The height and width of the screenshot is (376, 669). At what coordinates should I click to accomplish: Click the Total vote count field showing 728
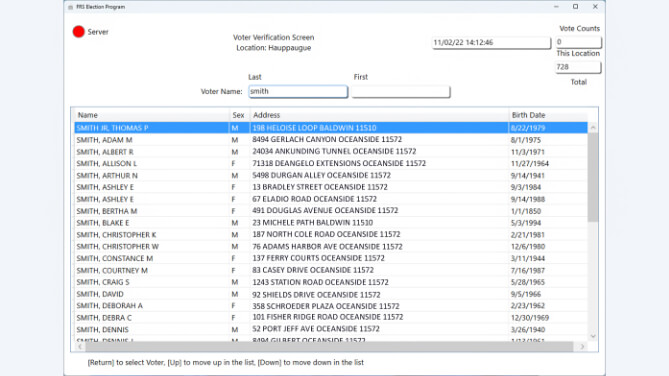click(x=578, y=67)
